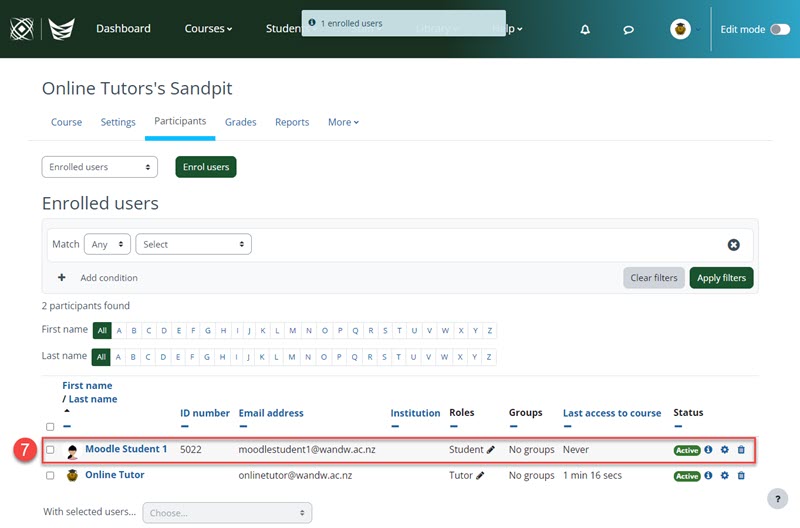Open the Match Any dropdown

pos(108,244)
